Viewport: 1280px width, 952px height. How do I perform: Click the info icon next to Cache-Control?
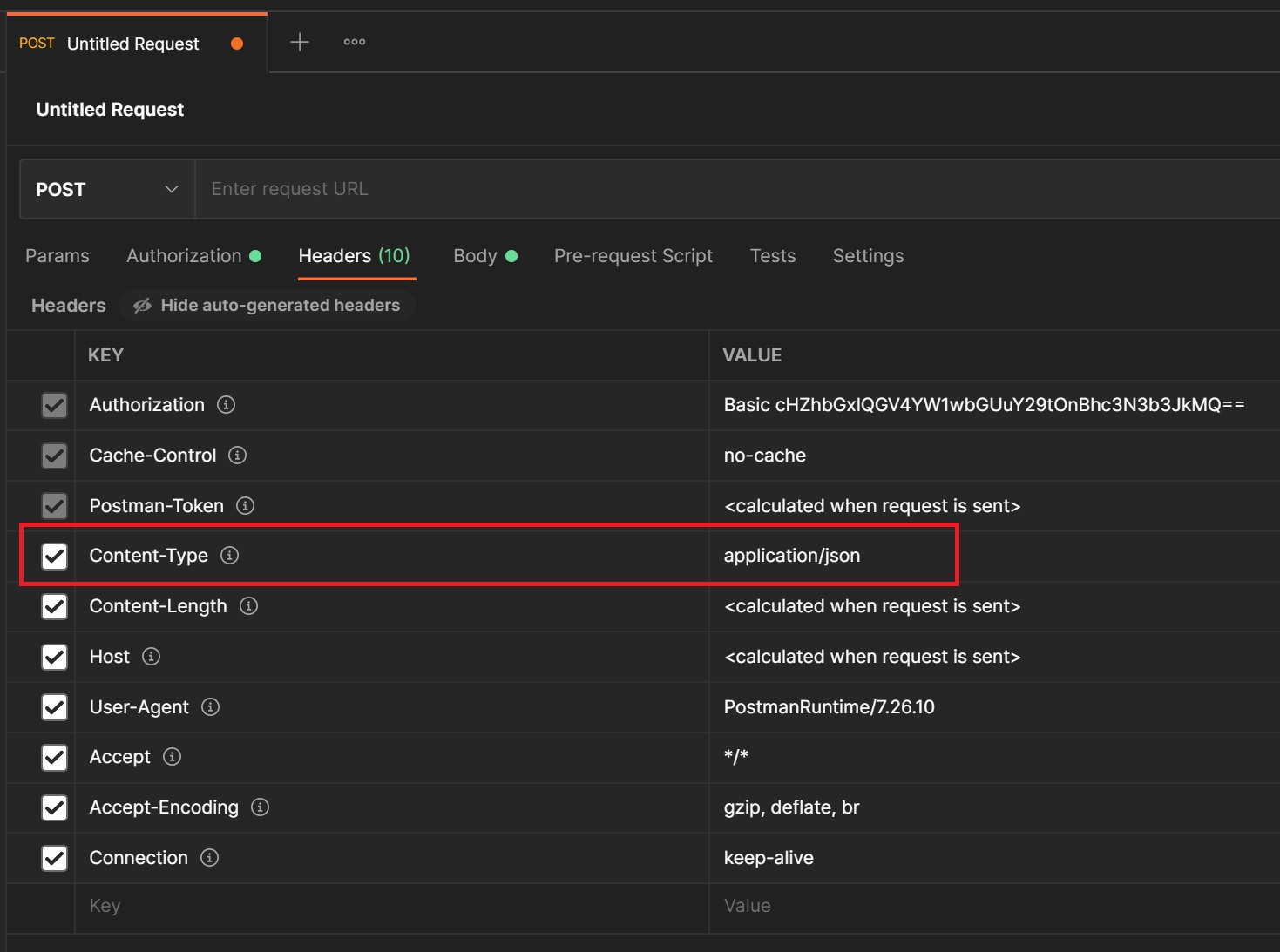(x=237, y=456)
